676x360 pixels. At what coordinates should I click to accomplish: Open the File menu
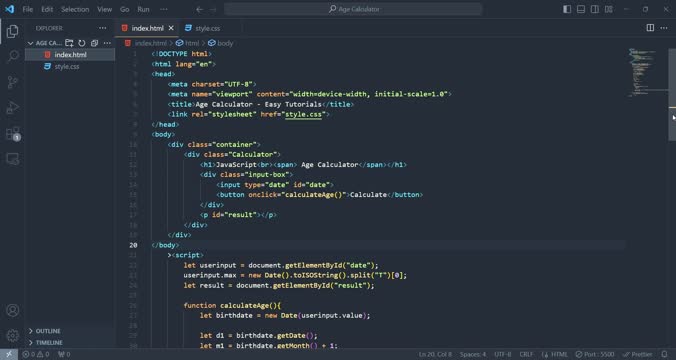pos(28,9)
